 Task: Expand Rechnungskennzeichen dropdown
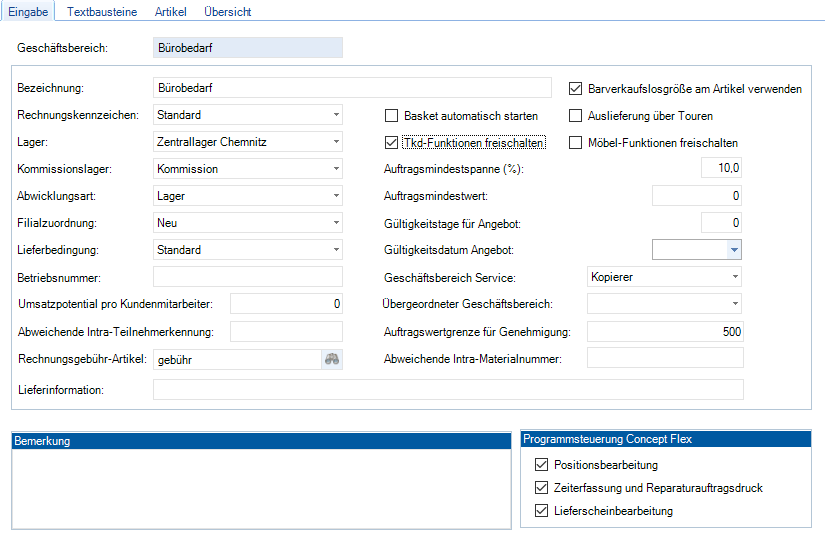coord(335,115)
